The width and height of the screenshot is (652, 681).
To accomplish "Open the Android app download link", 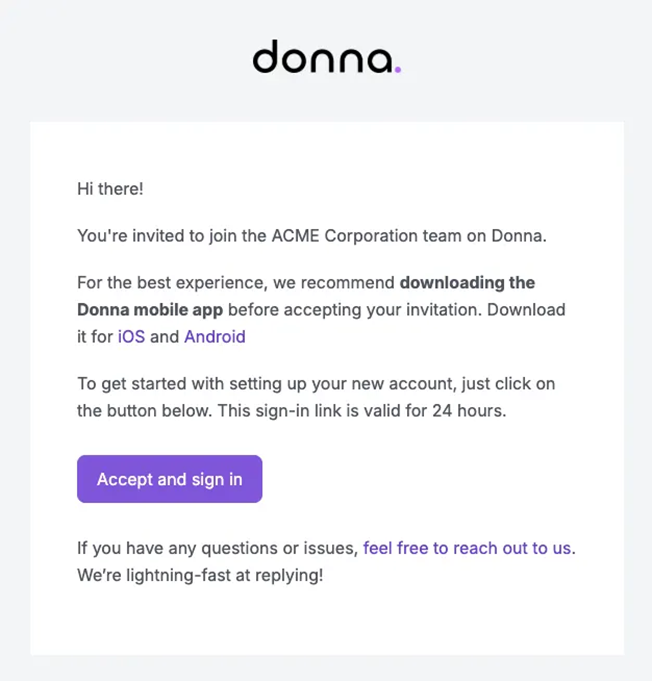I will (x=214, y=337).
